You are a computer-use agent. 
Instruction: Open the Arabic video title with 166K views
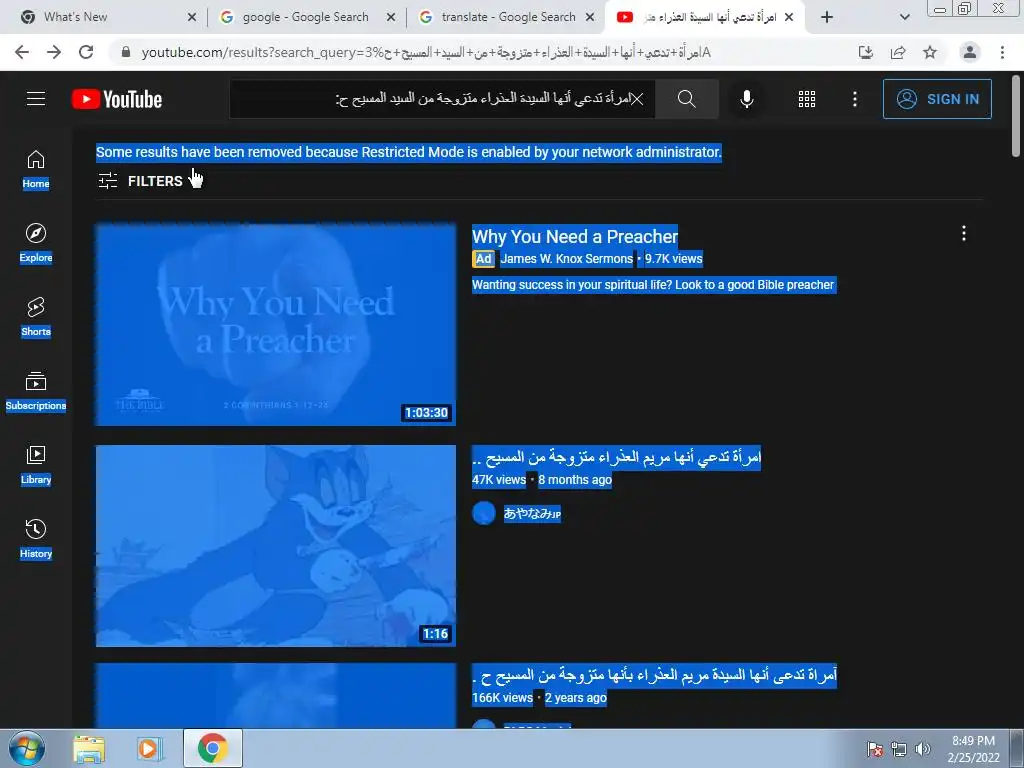point(654,675)
